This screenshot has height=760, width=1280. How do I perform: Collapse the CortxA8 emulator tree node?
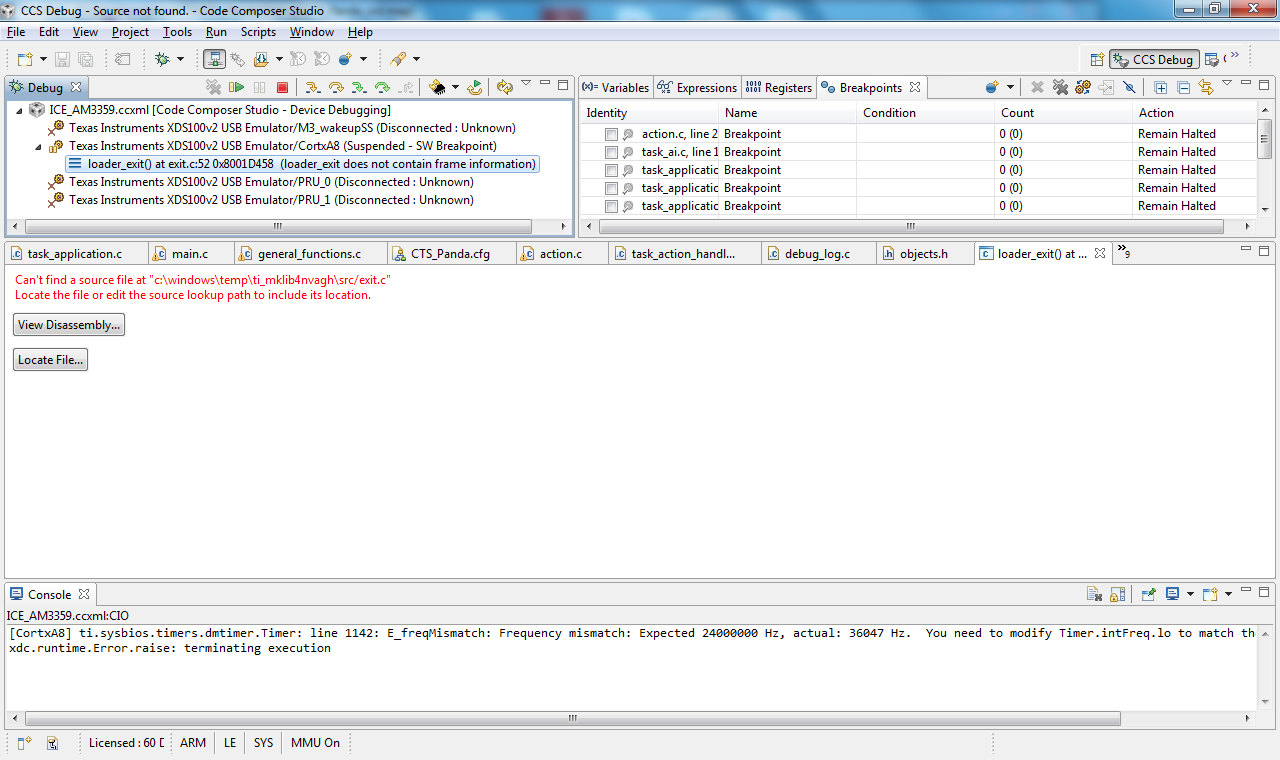click(x=39, y=146)
